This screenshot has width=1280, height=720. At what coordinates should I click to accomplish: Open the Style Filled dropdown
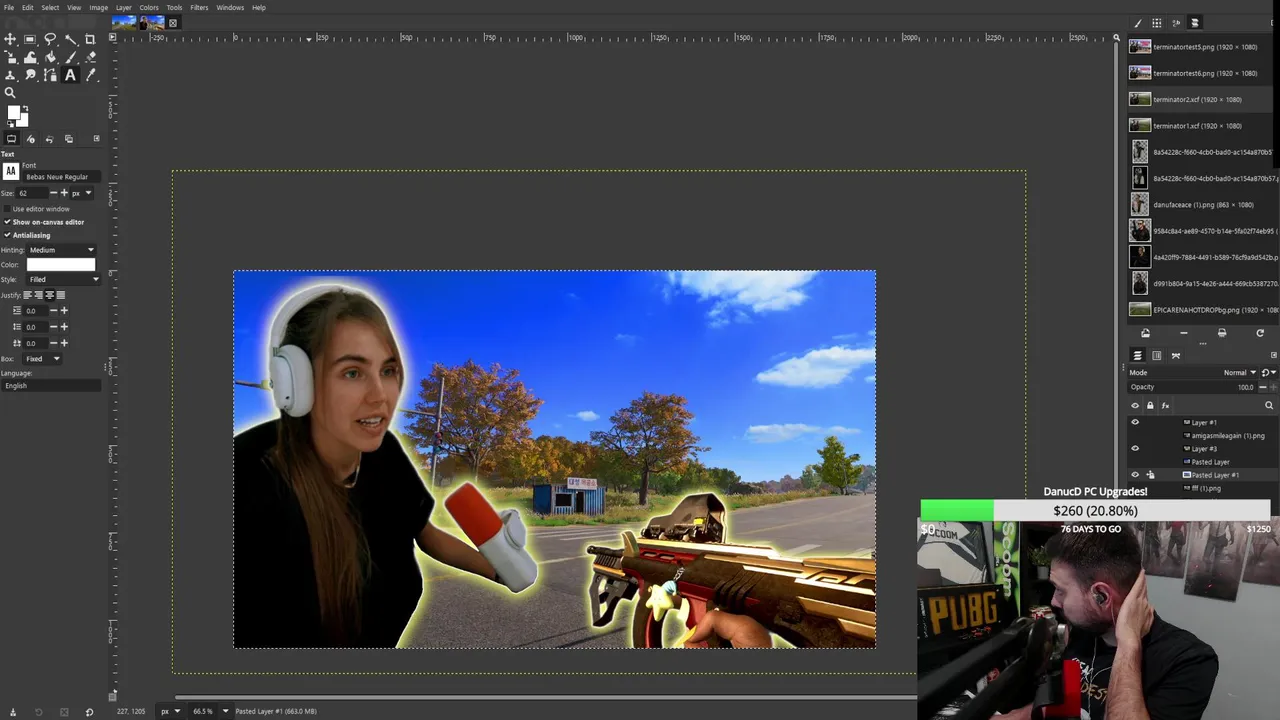[64, 279]
